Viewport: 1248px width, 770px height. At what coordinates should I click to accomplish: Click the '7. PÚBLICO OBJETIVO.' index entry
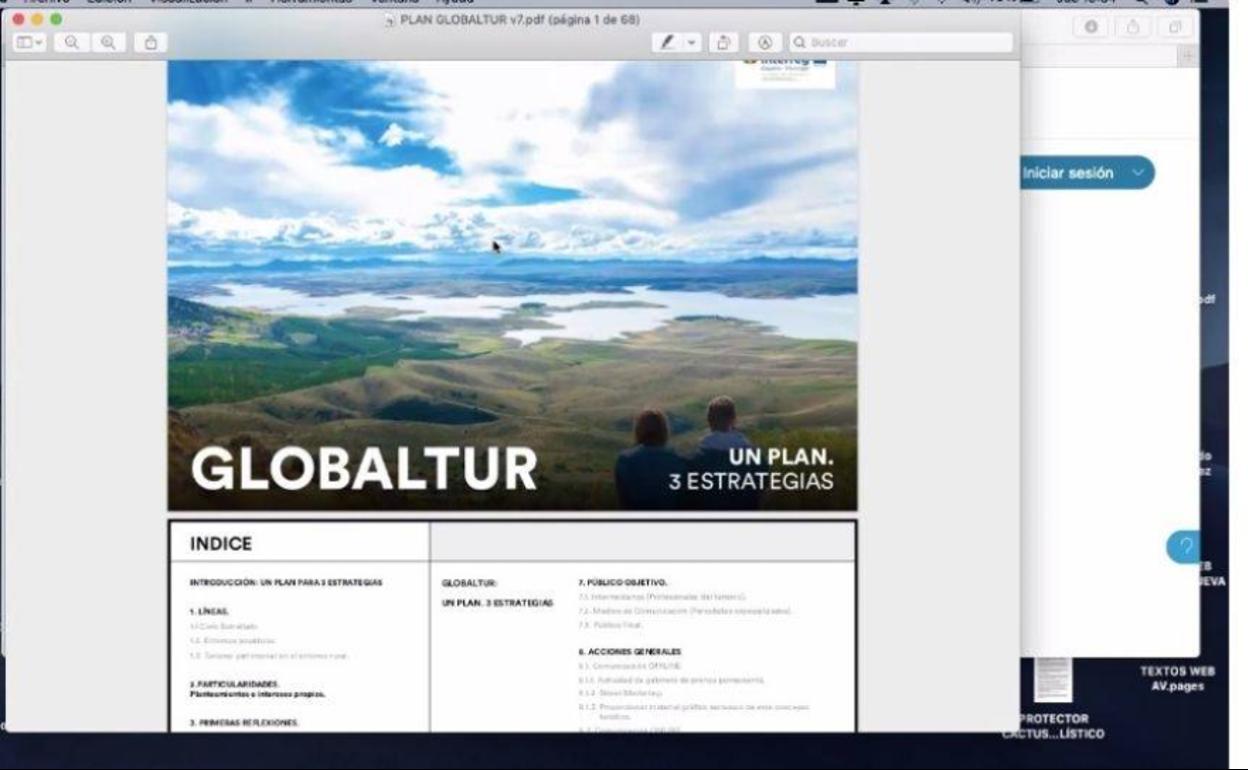pyautogui.click(x=622, y=582)
